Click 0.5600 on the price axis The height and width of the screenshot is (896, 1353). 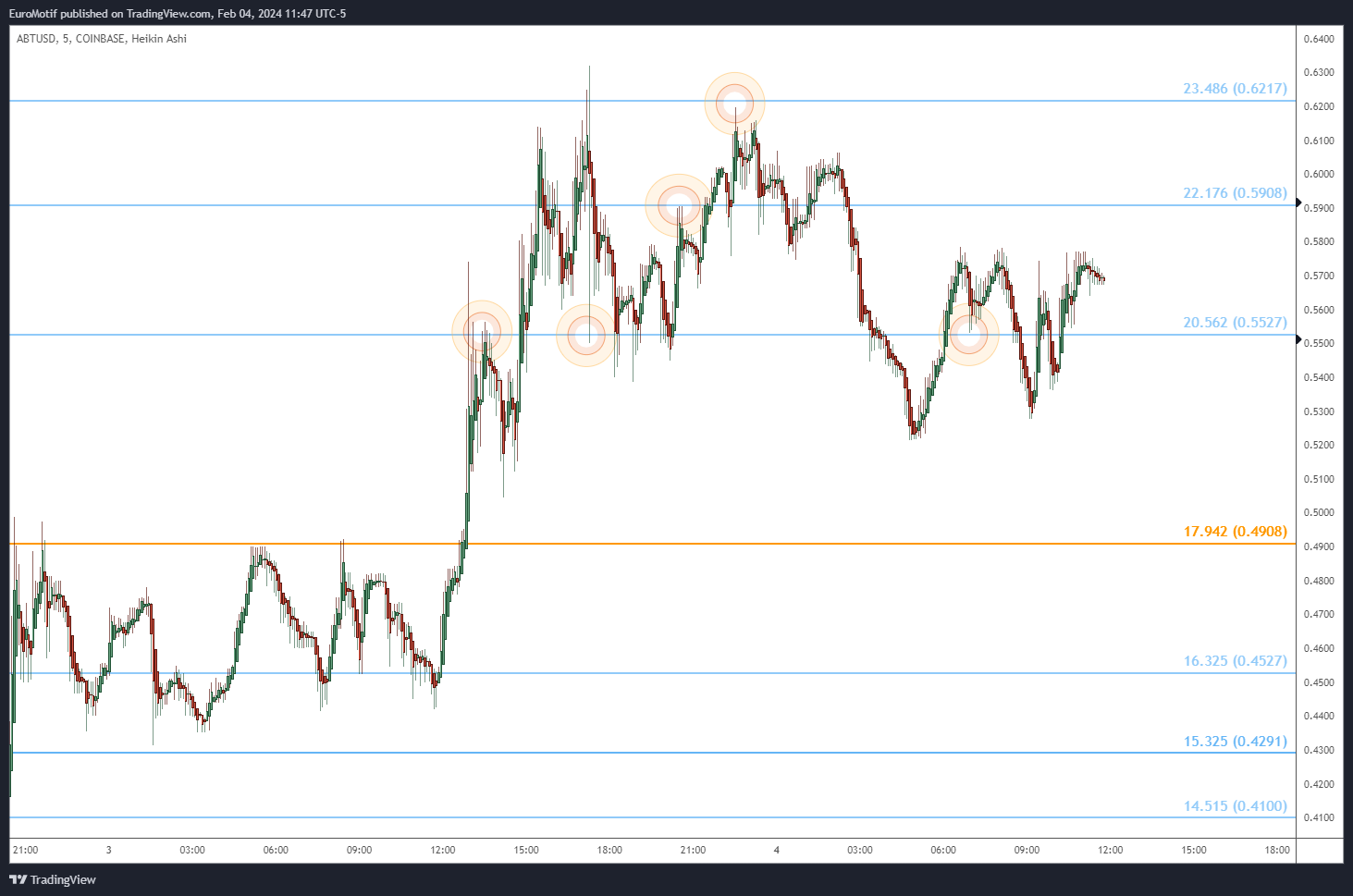1319,310
